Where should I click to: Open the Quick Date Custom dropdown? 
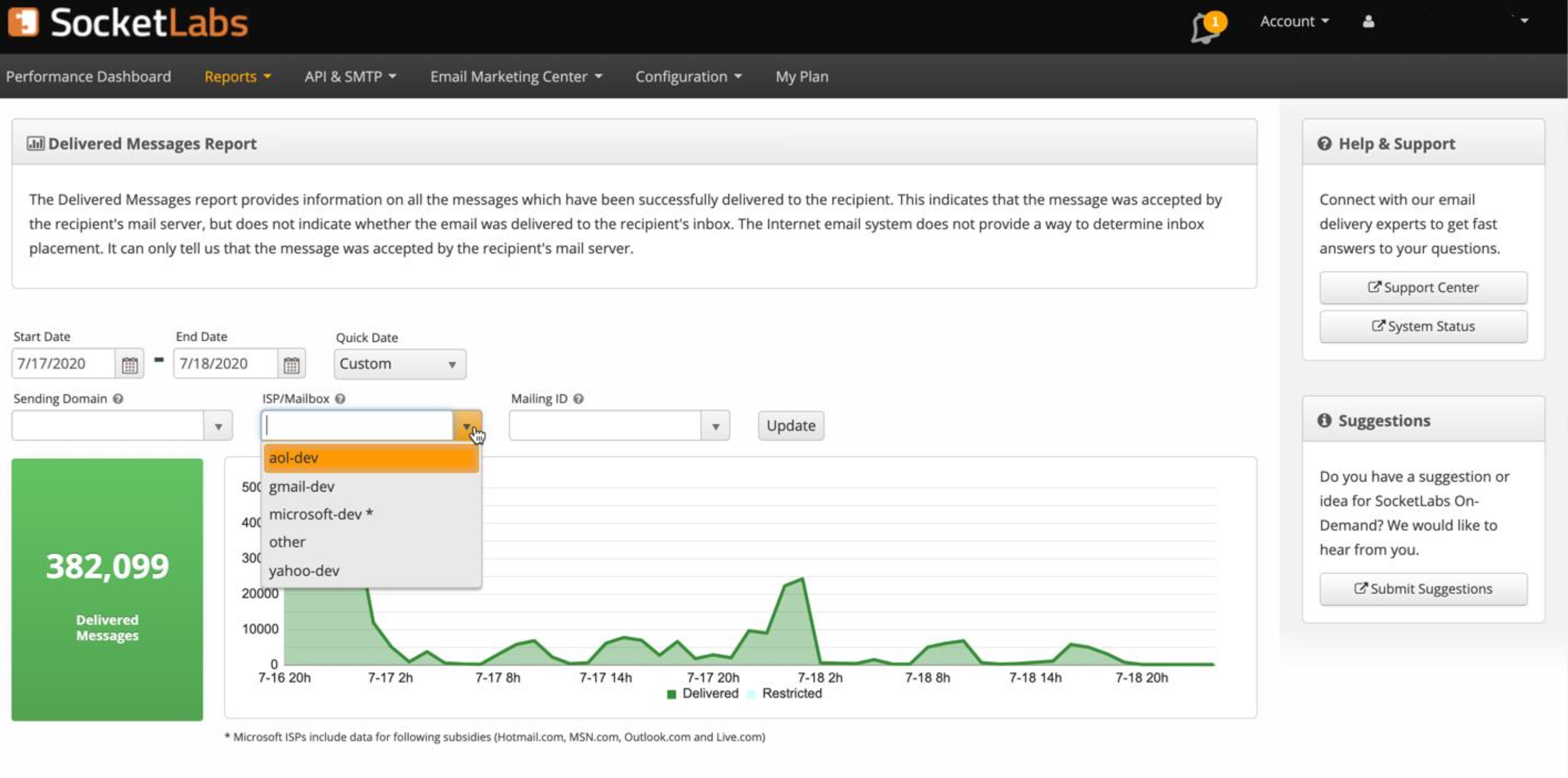[400, 364]
